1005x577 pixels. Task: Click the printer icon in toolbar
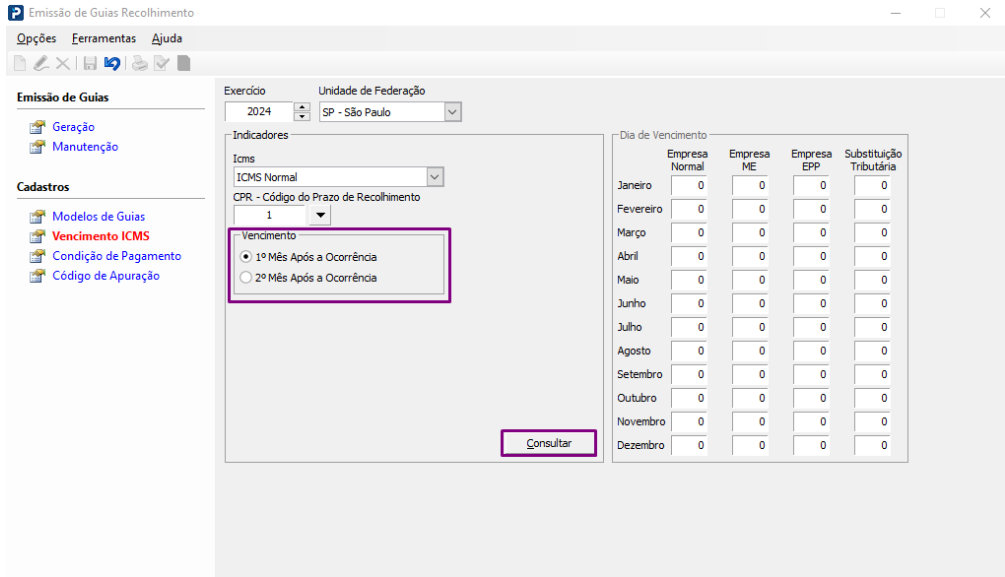139,63
